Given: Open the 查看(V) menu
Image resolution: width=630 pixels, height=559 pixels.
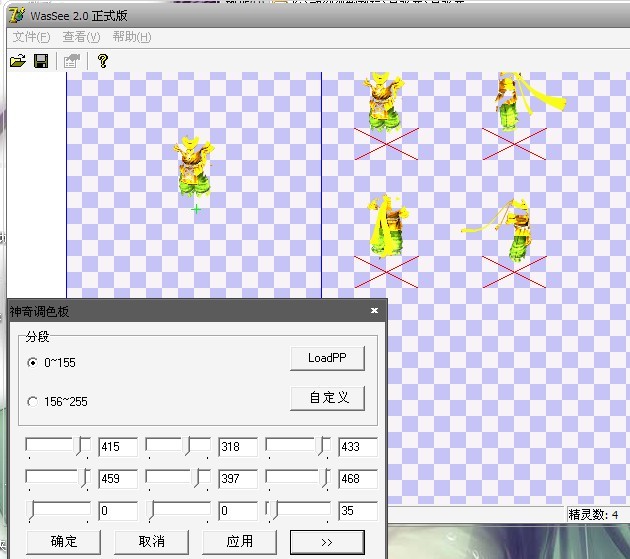Looking at the screenshot, I should coord(81,37).
